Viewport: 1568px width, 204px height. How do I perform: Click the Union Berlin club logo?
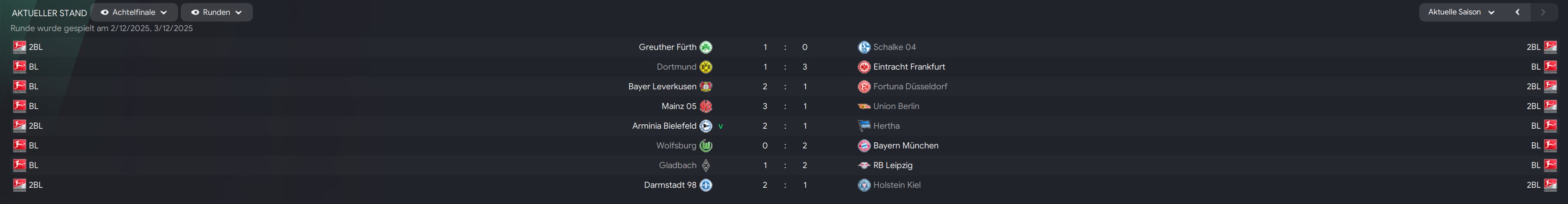coord(864,106)
